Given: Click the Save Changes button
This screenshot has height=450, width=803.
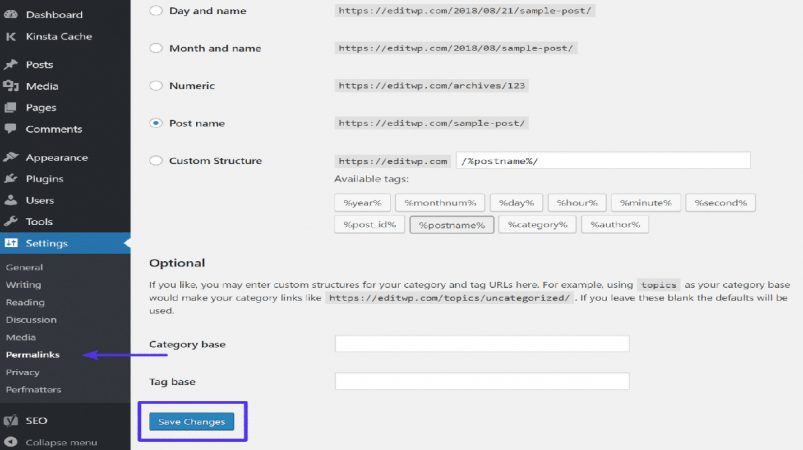Looking at the screenshot, I should 192,422.
